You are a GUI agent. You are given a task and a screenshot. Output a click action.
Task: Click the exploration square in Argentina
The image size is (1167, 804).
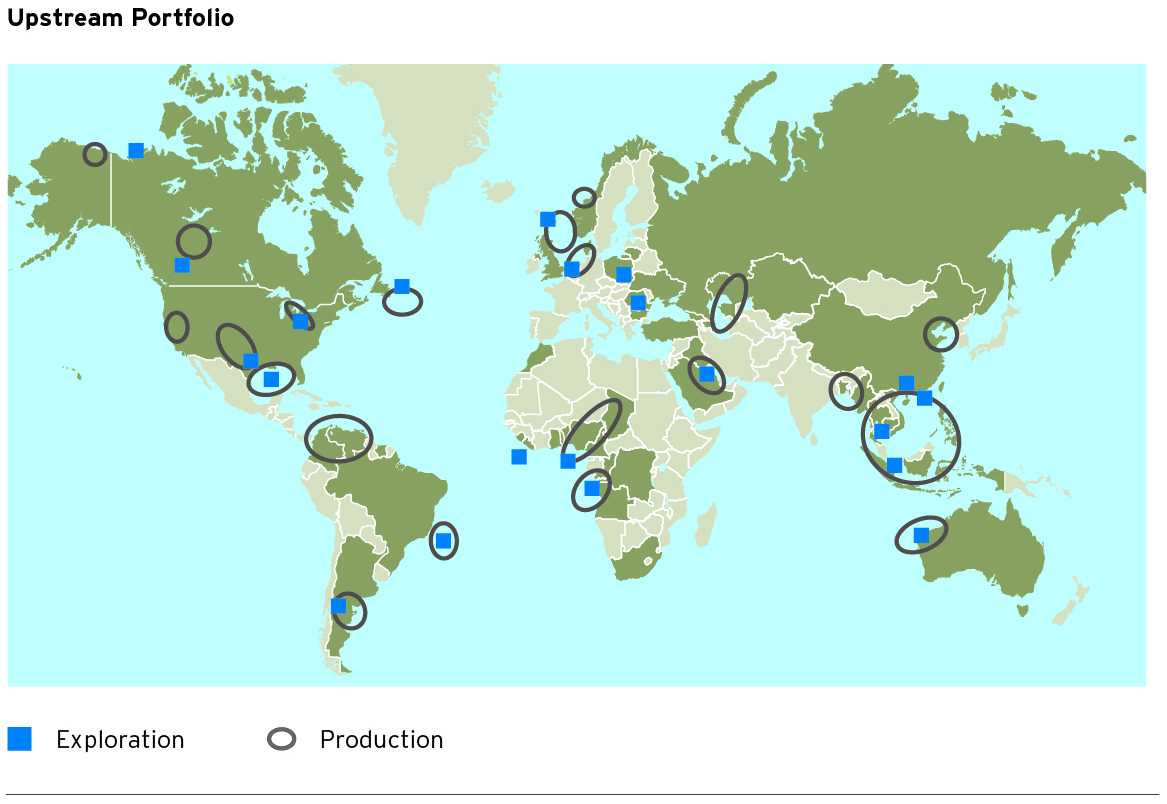click(x=338, y=606)
